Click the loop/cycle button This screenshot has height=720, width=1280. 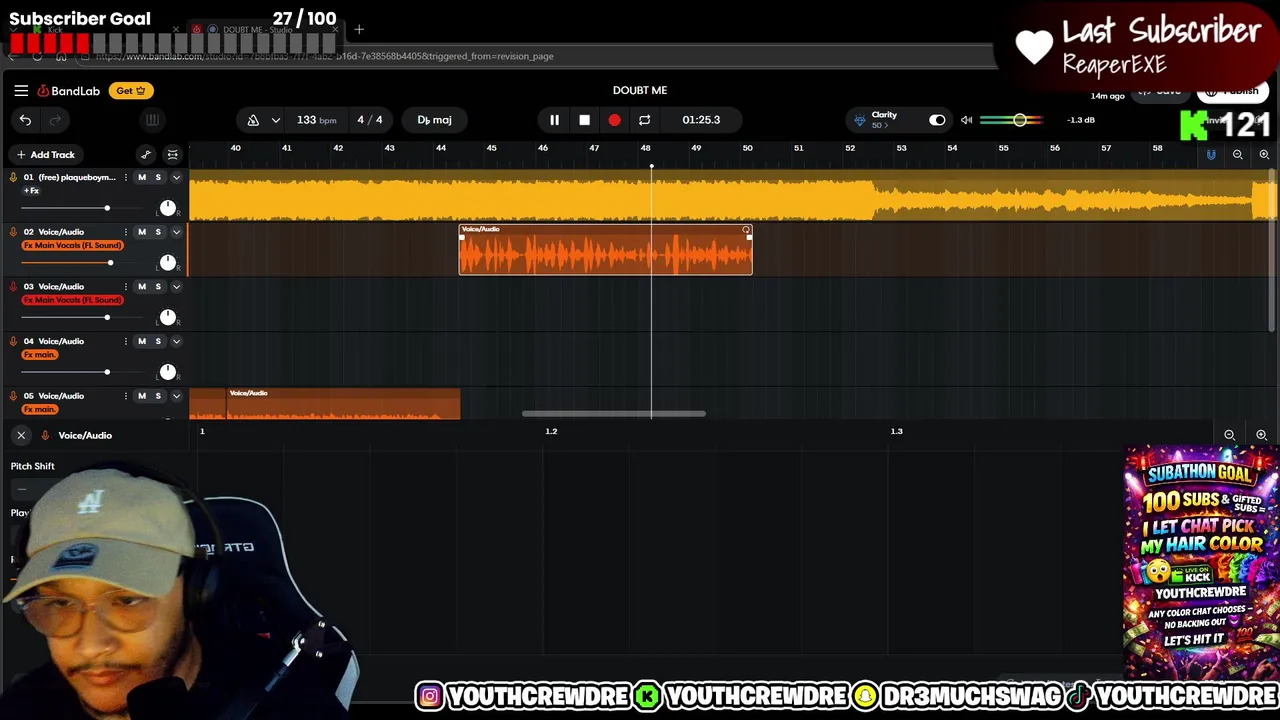tap(644, 120)
